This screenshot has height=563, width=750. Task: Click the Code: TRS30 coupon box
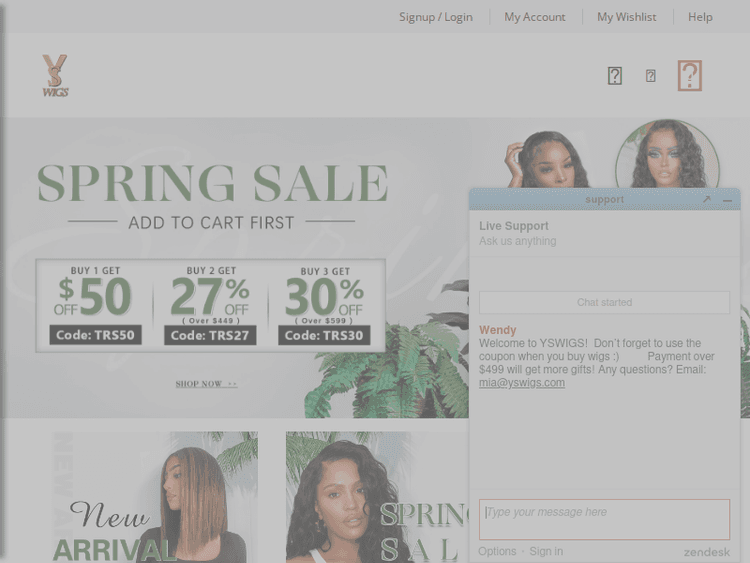click(x=324, y=335)
